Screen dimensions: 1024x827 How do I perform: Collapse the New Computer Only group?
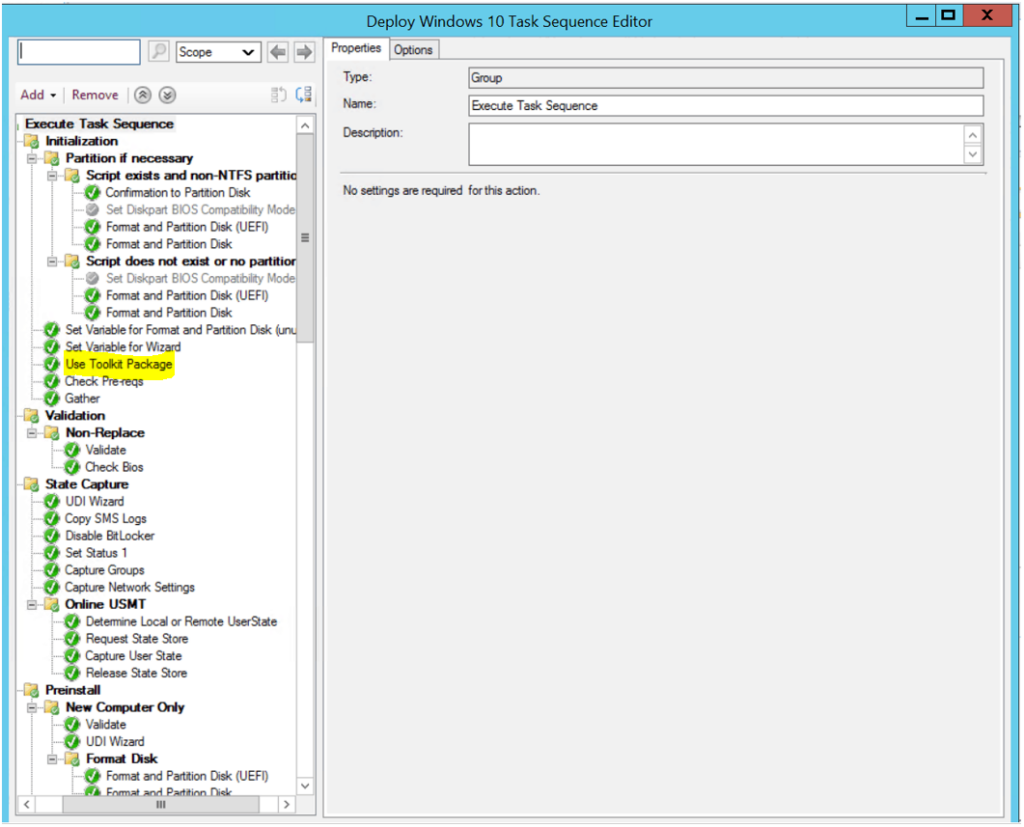[x=31, y=707]
